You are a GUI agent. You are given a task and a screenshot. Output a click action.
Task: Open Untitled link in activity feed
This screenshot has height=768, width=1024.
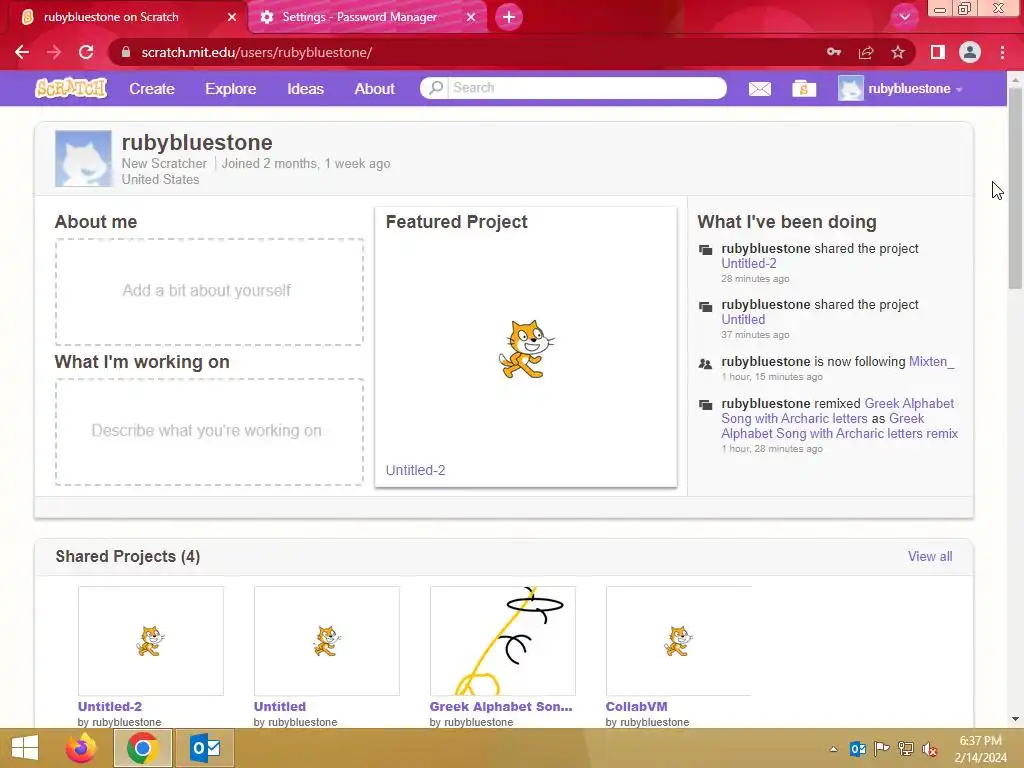point(743,320)
